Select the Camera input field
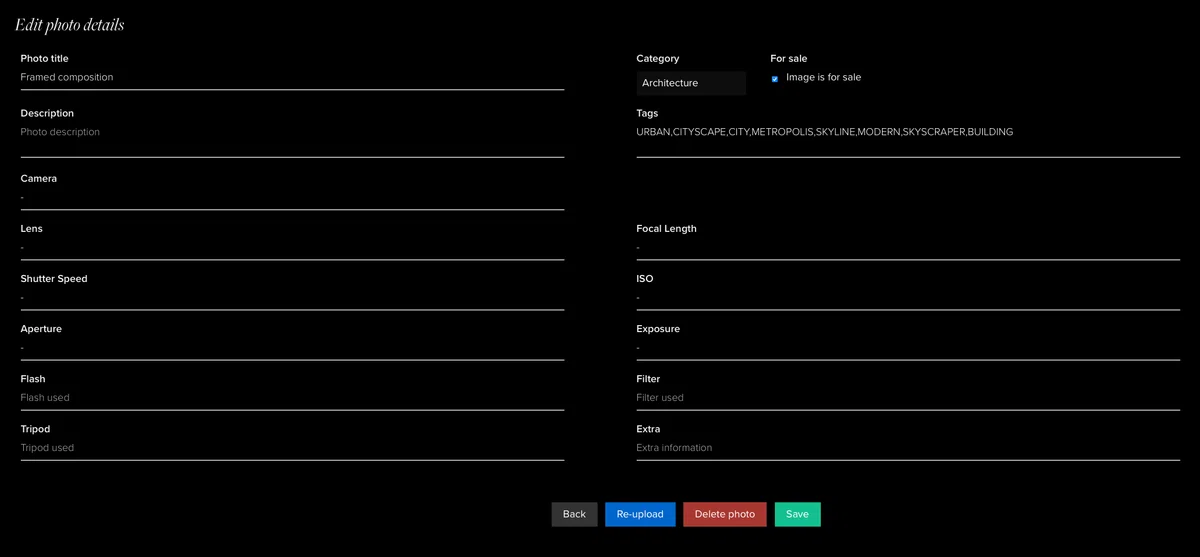Image resolution: width=1200 pixels, height=557 pixels. (292, 198)
